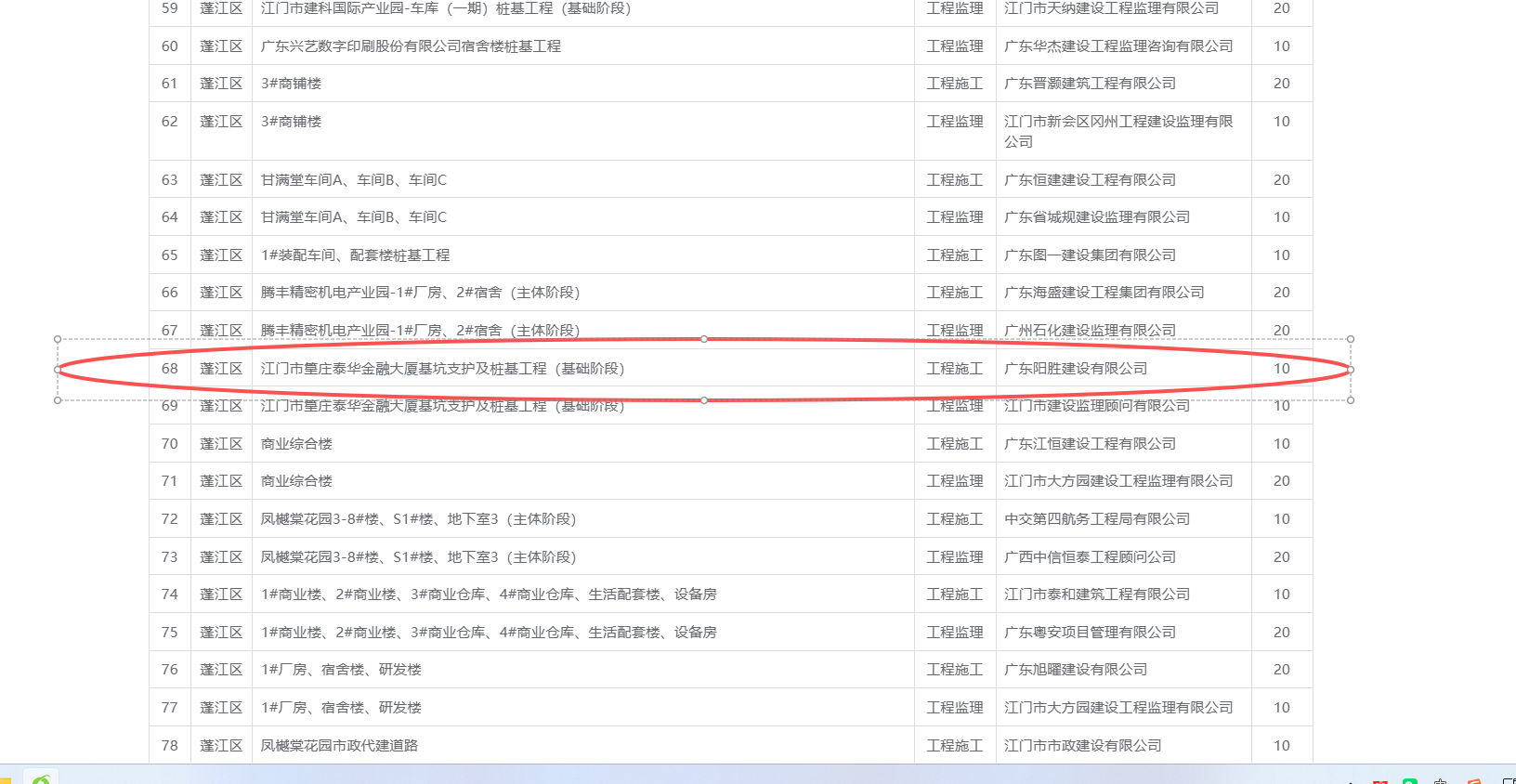Click 广东旭曜建设有限公司 in row 76

click(1076, 670)
